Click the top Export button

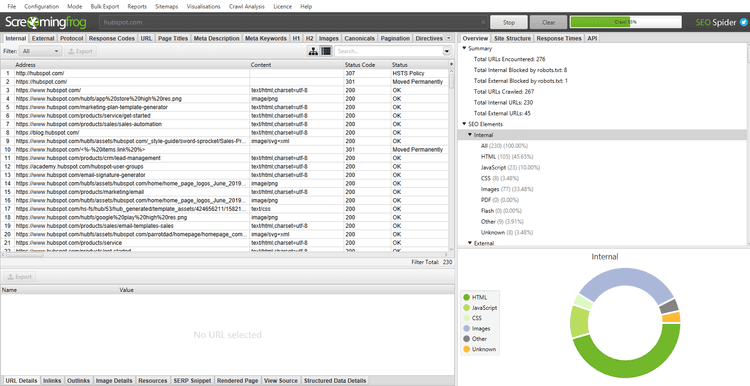pyautogui.click(x=80, y=51)
